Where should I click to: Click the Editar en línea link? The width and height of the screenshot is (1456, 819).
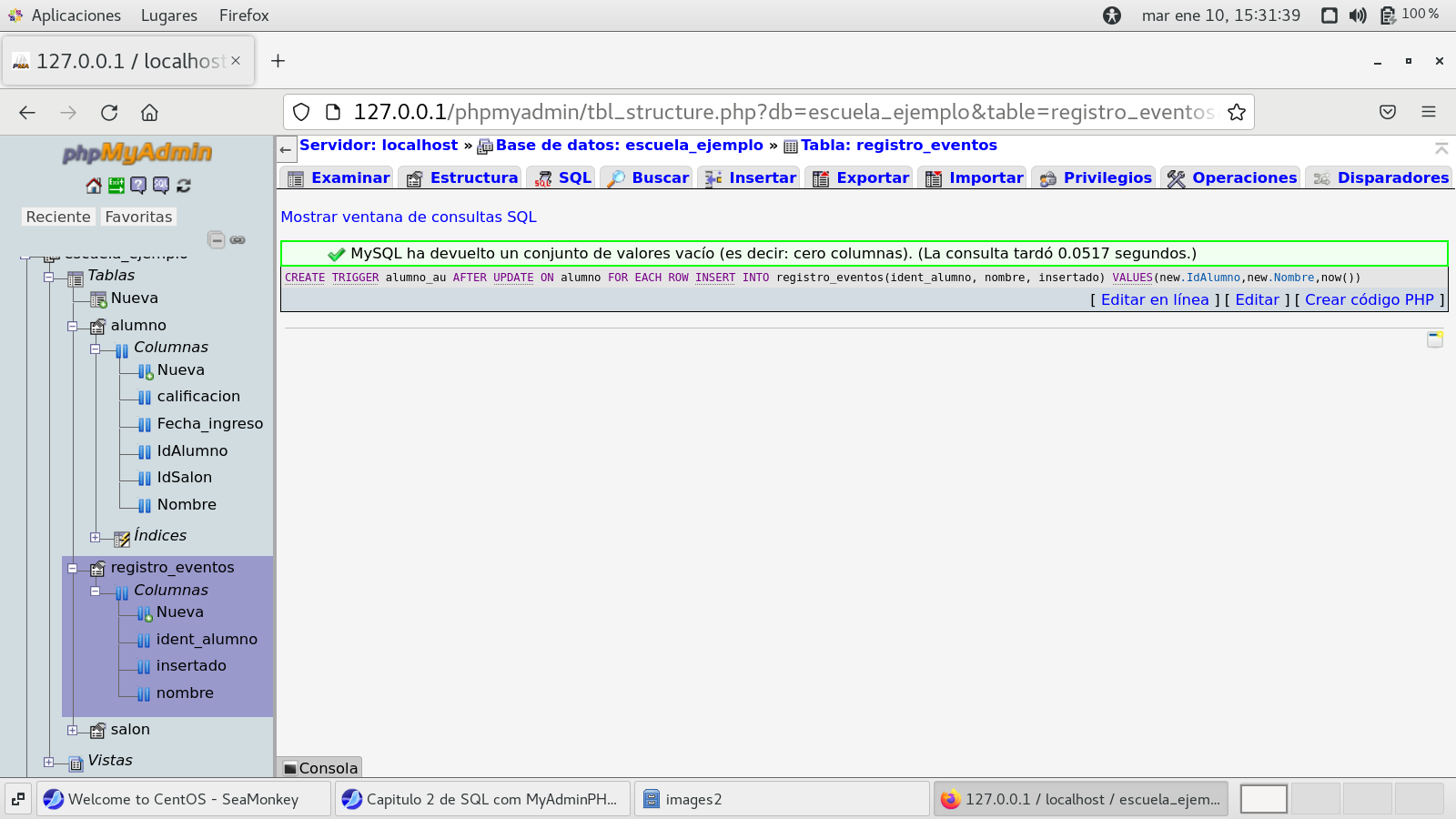(x=1154, y=299)
